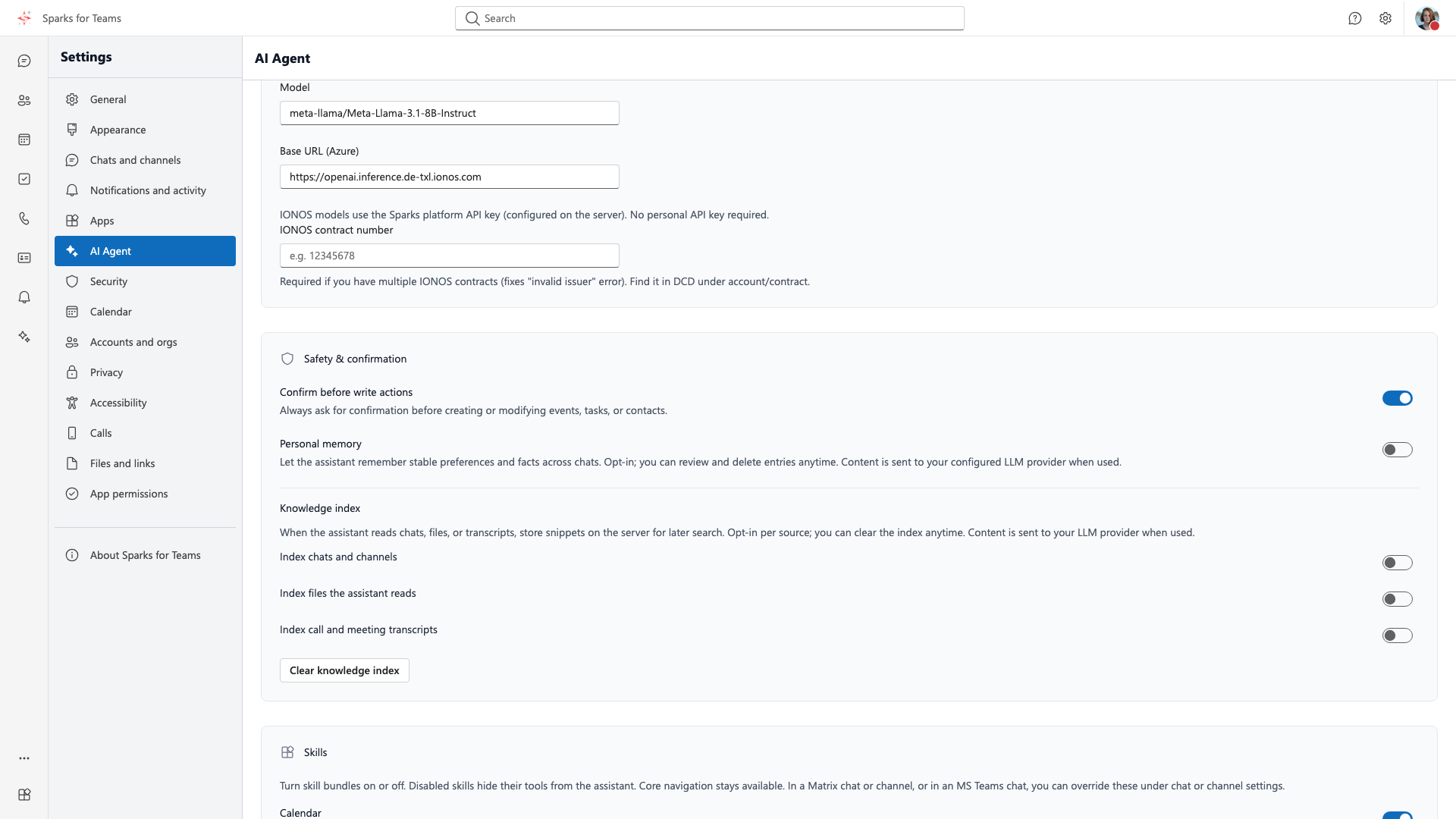The height and width of the screenshot is (819, 1456).
Task: Disable Confirm before write actions toggle
Action: pos(1397,398)
